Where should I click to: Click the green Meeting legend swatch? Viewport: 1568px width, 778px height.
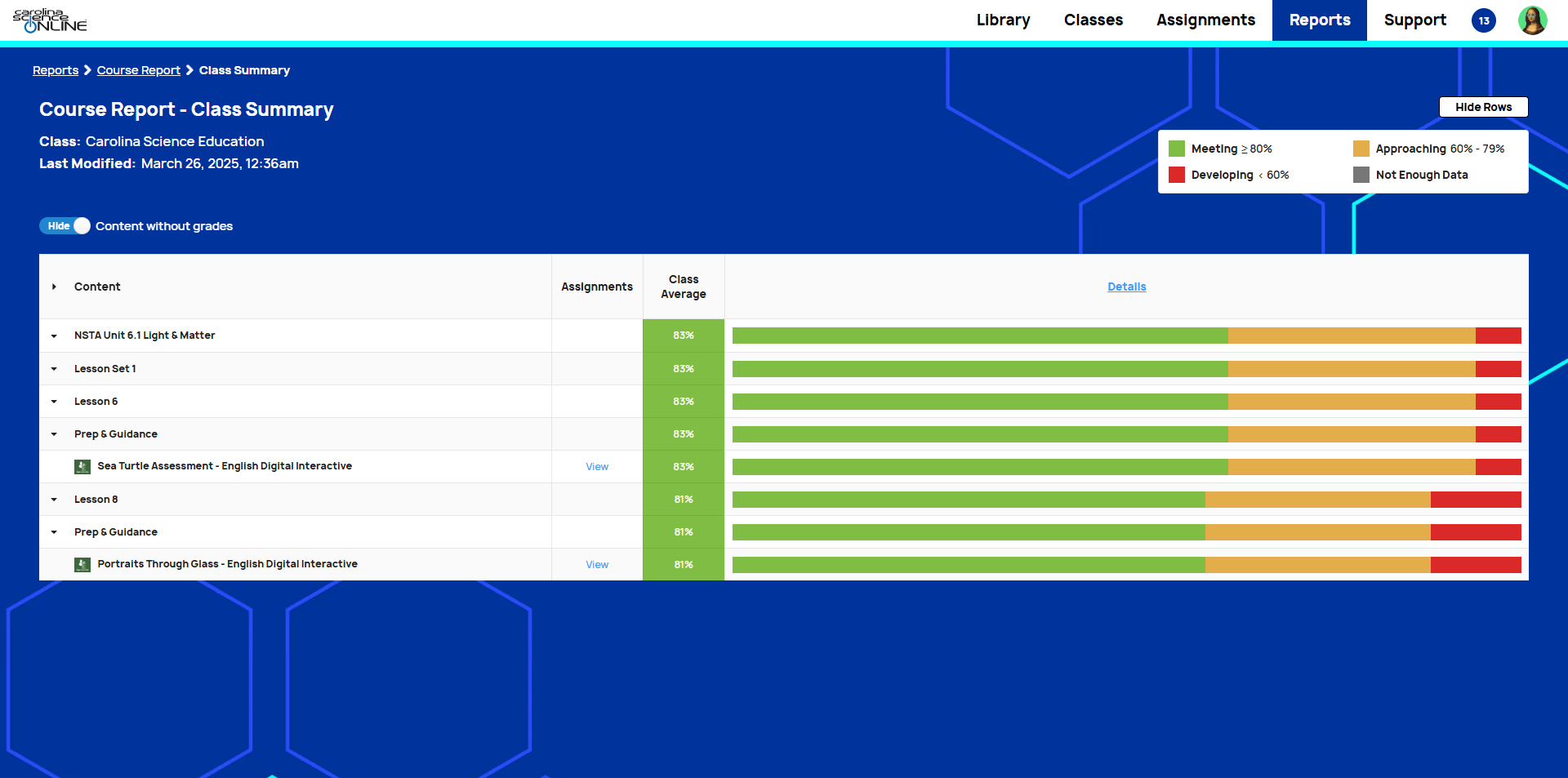1177,149
